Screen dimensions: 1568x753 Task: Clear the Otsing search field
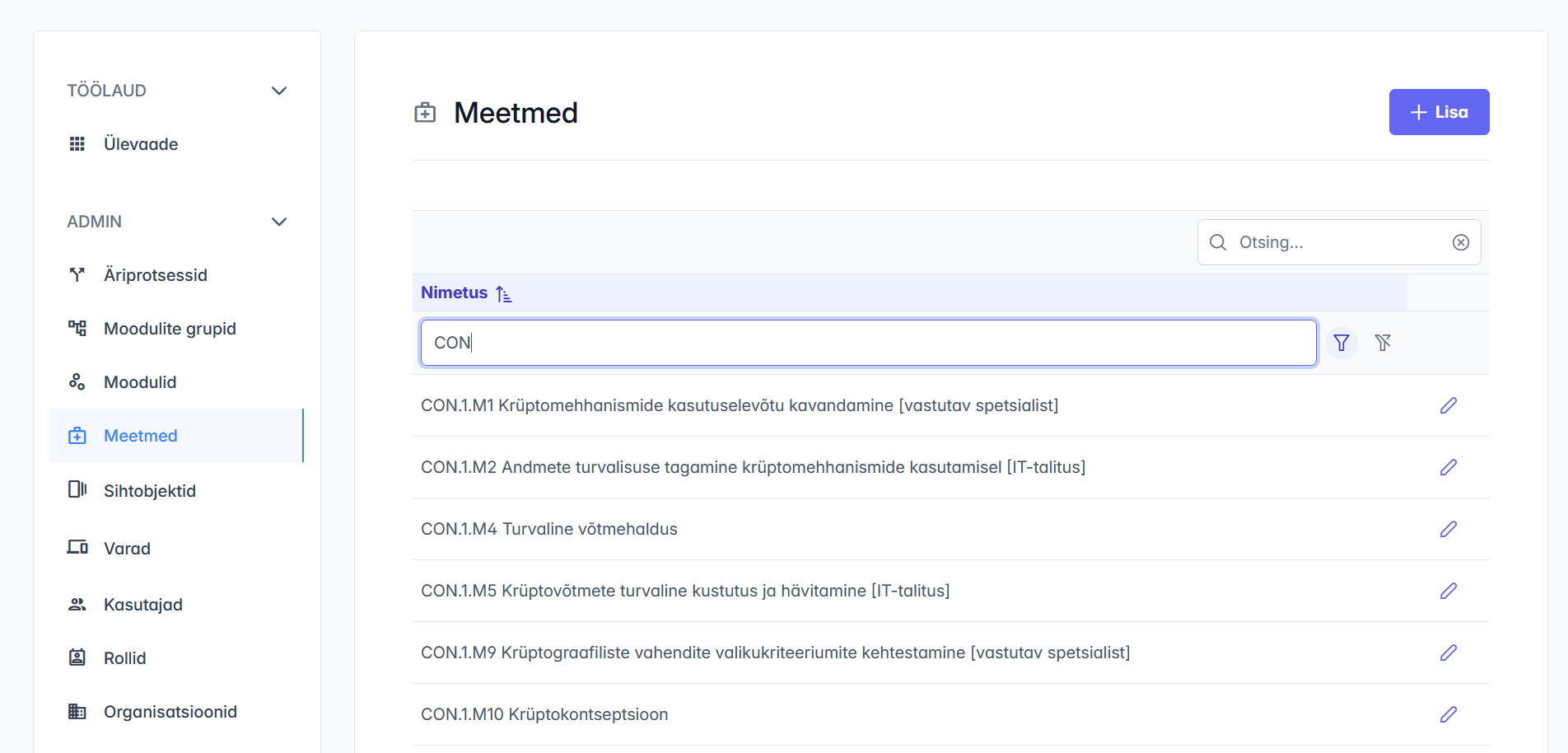[x=1460, y=242]
